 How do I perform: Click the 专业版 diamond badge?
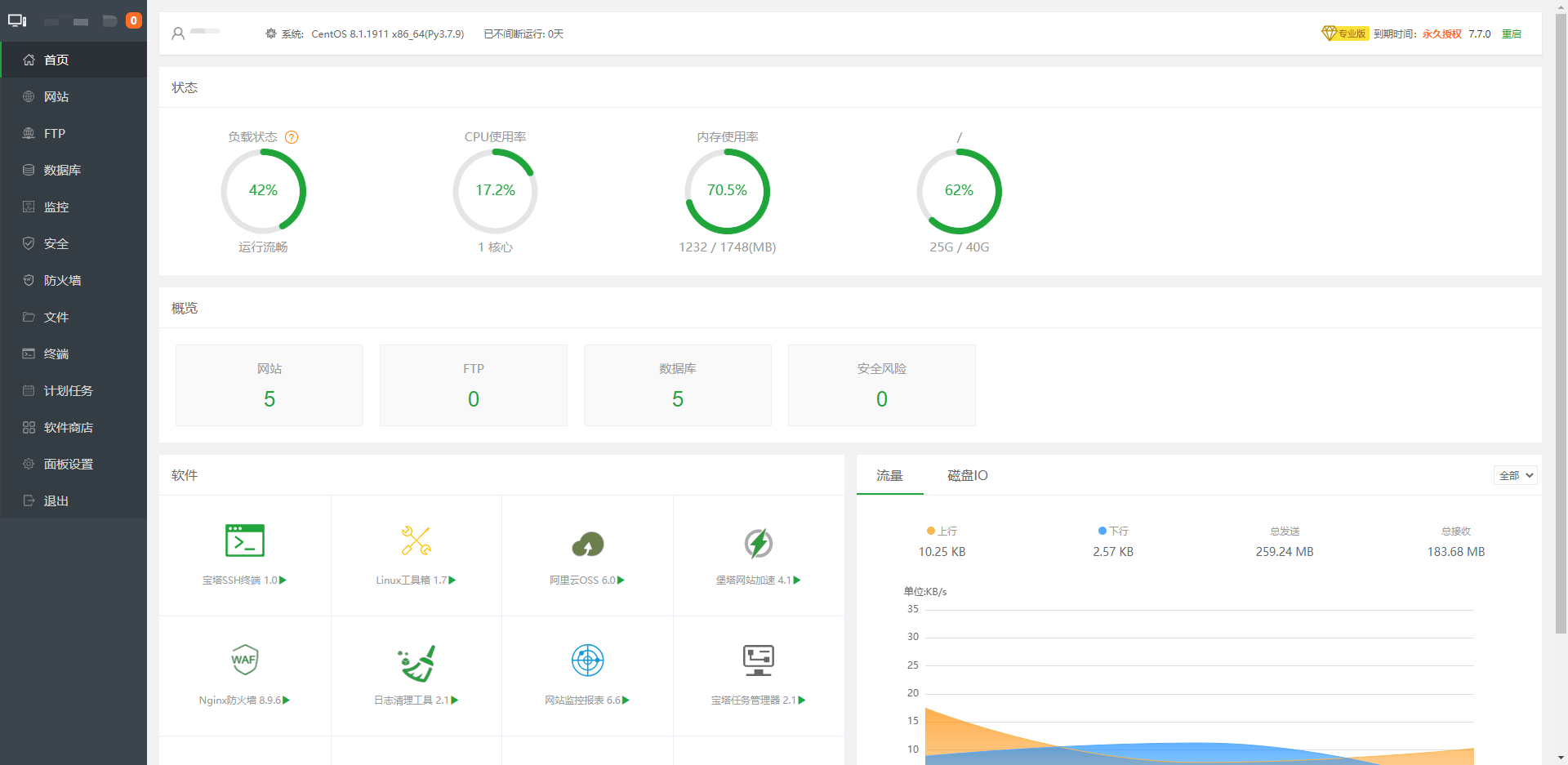1345,33
